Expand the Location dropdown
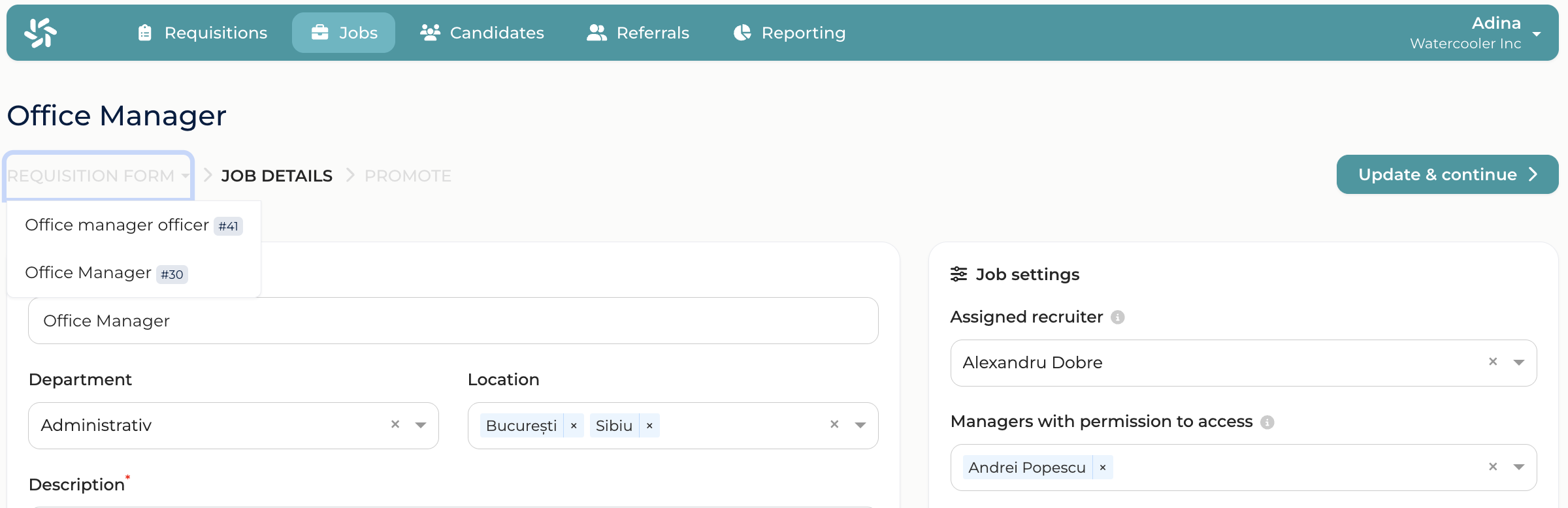The height and width of the screenshot is (508, 1568). coord(860,425)
